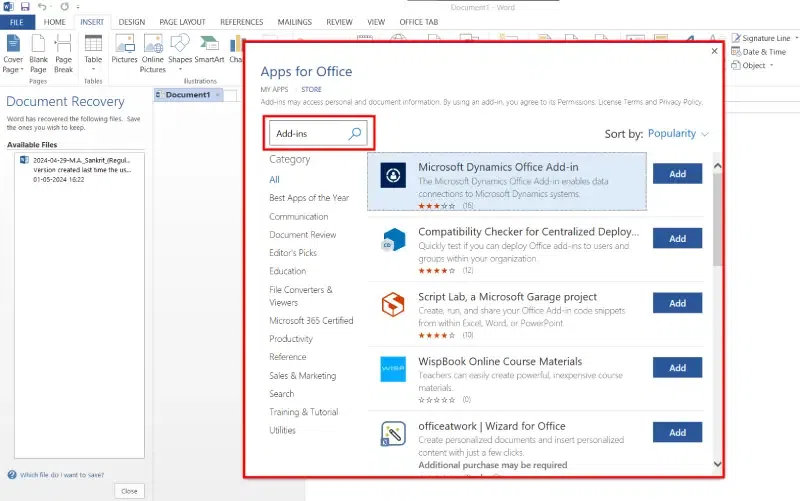
Task: Select the Productivity category
Action: coord(291,339)
